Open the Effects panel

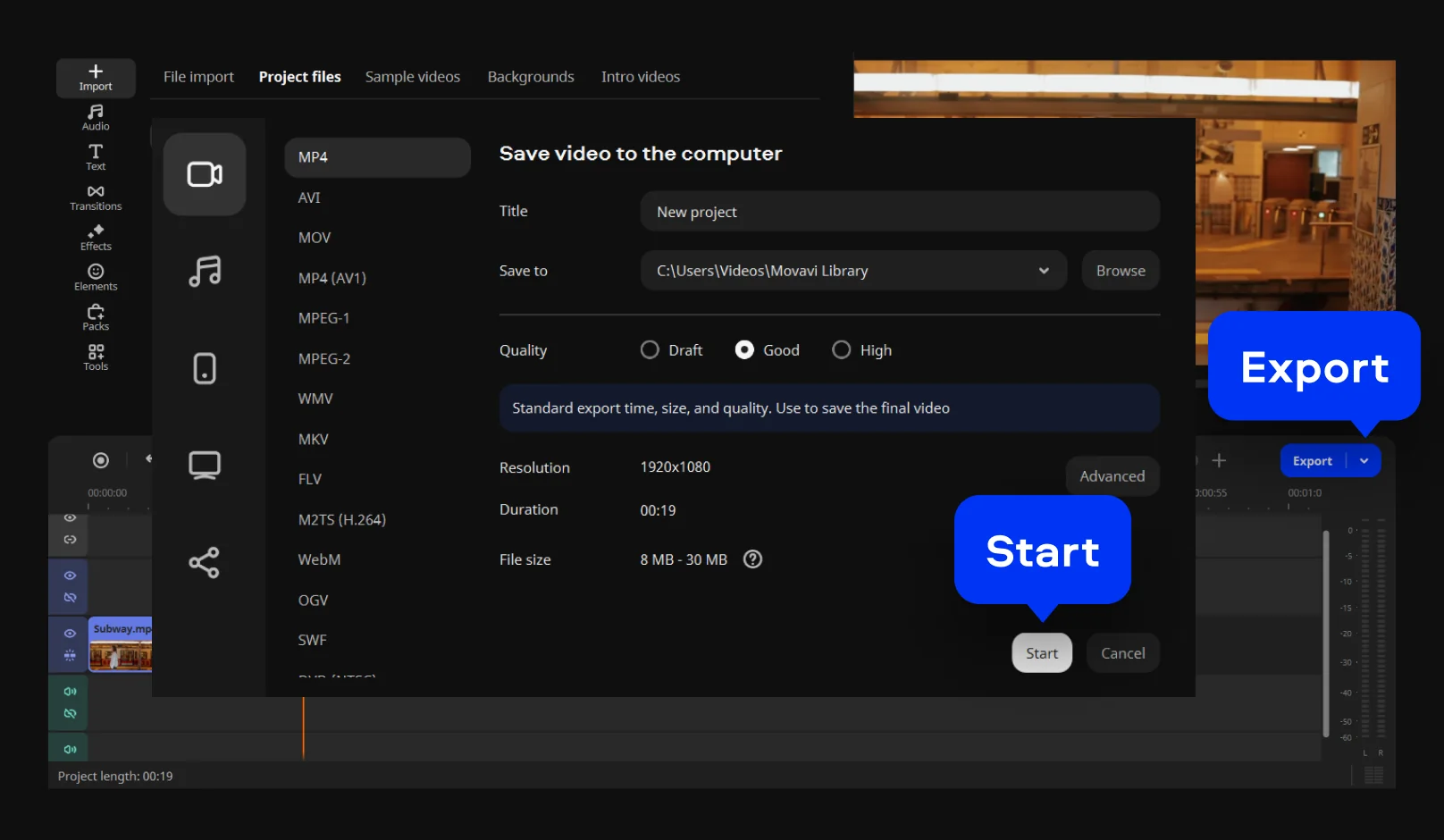tap(96, 238)
